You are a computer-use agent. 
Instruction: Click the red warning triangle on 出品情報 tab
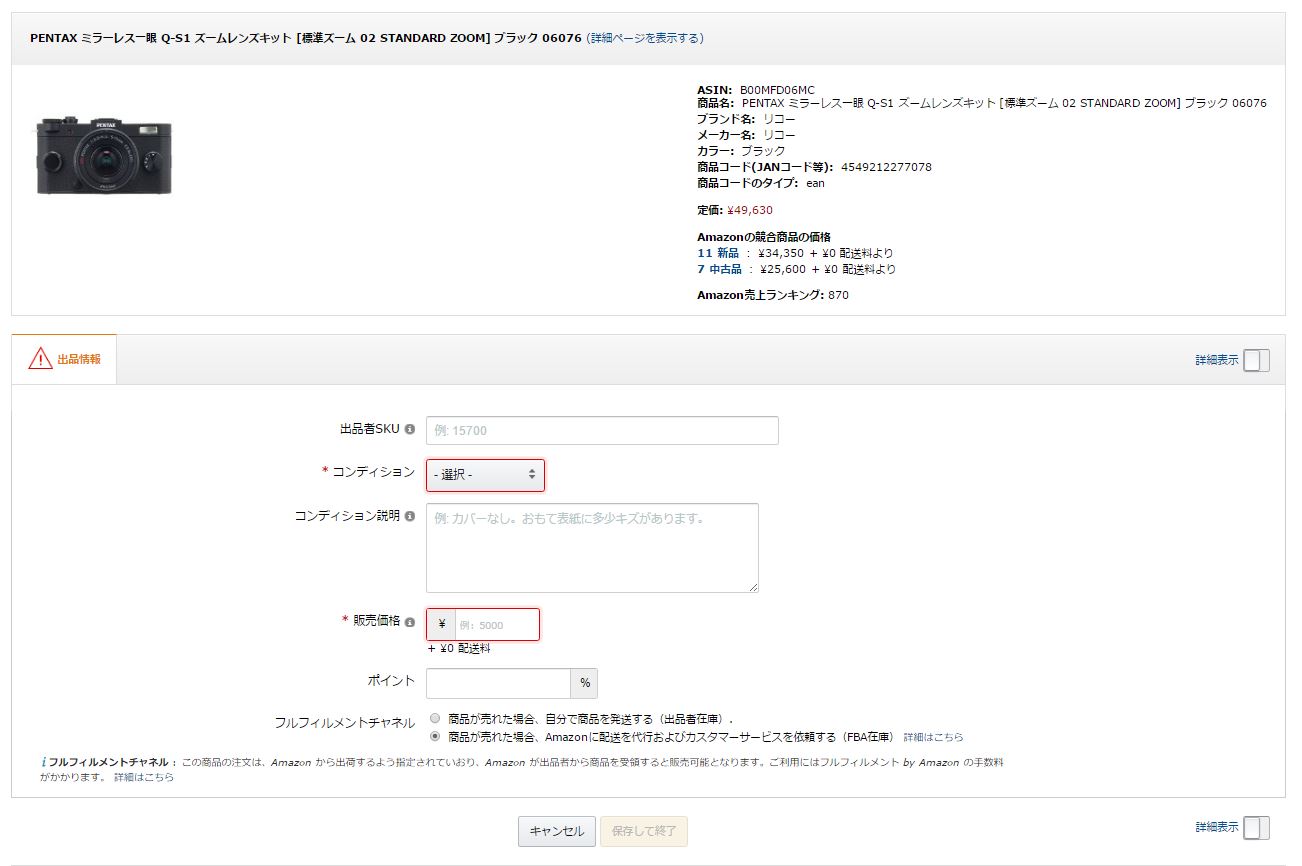(x=40, y=359)
